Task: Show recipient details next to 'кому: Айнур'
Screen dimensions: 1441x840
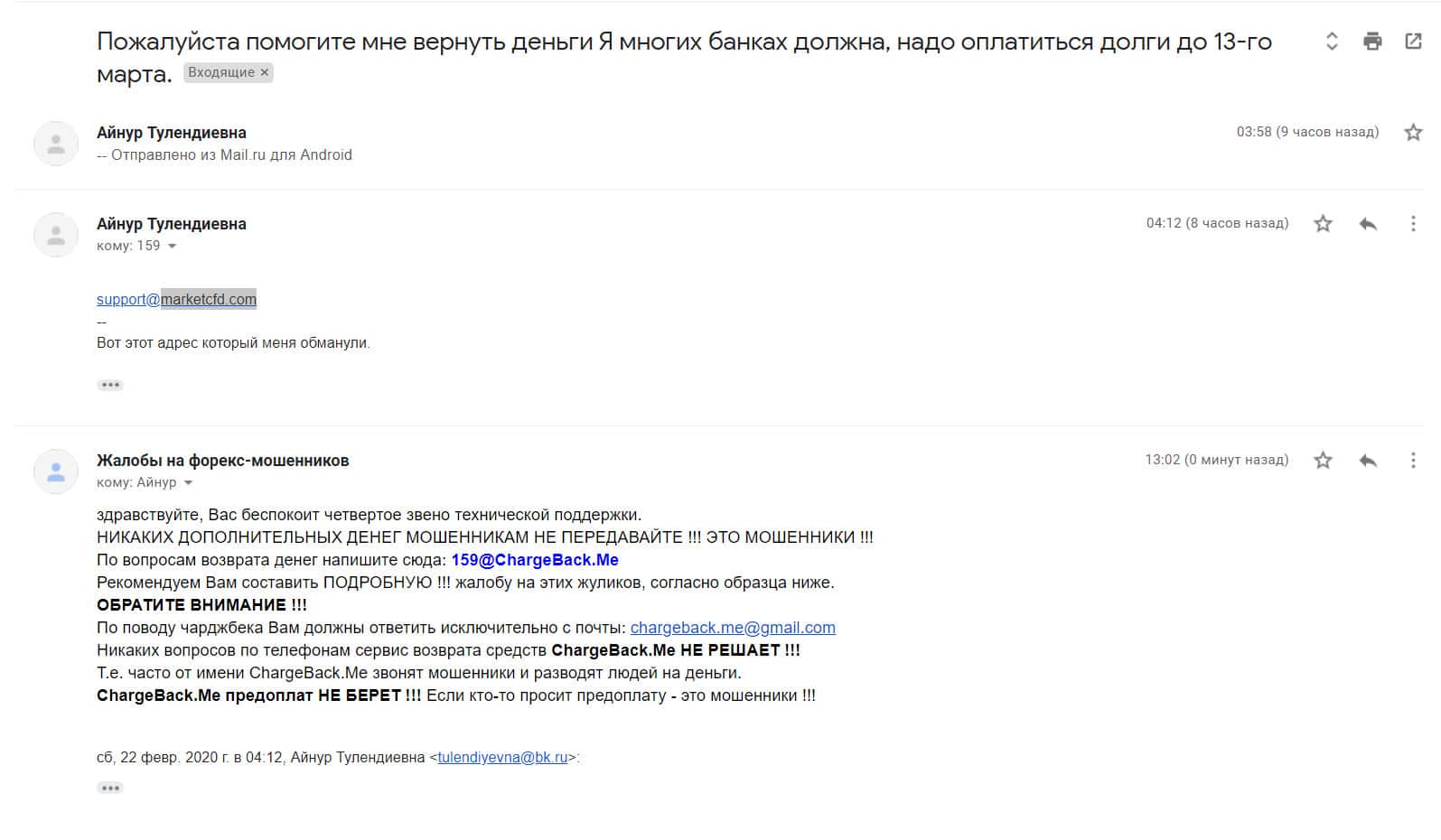Action: (189, 483)
